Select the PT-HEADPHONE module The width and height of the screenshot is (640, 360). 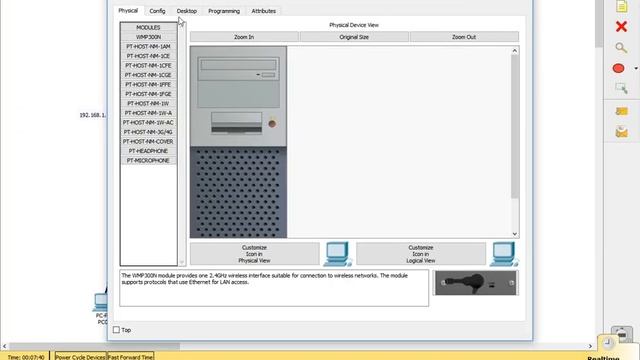[x=148, y=151]
